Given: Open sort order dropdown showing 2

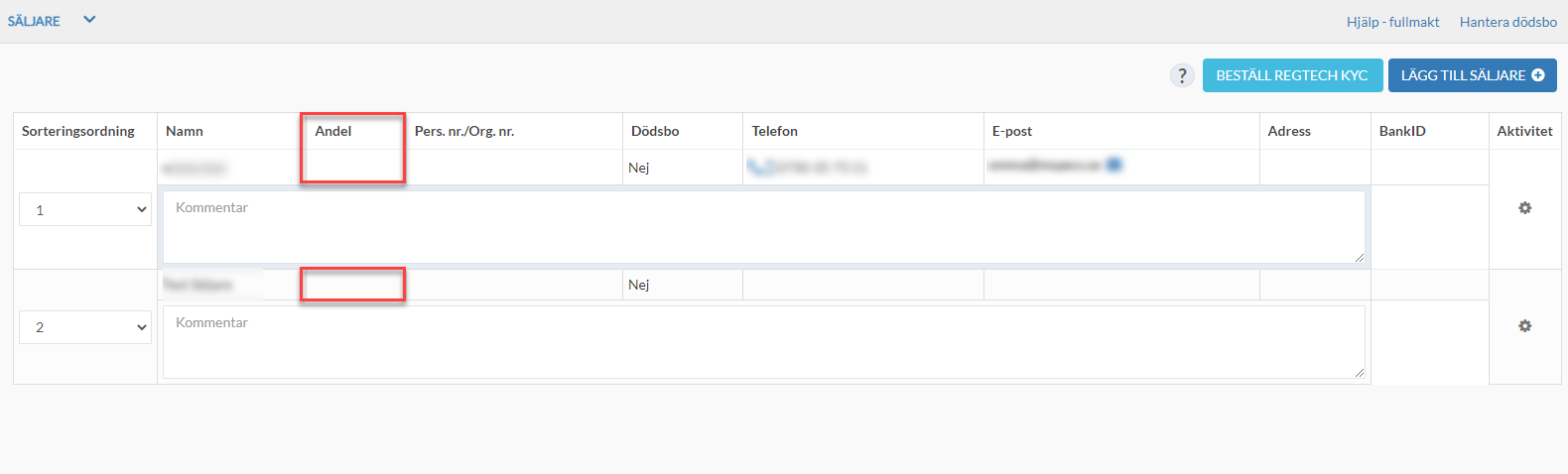Looking at the screenshot, I should tap(85, 326).
